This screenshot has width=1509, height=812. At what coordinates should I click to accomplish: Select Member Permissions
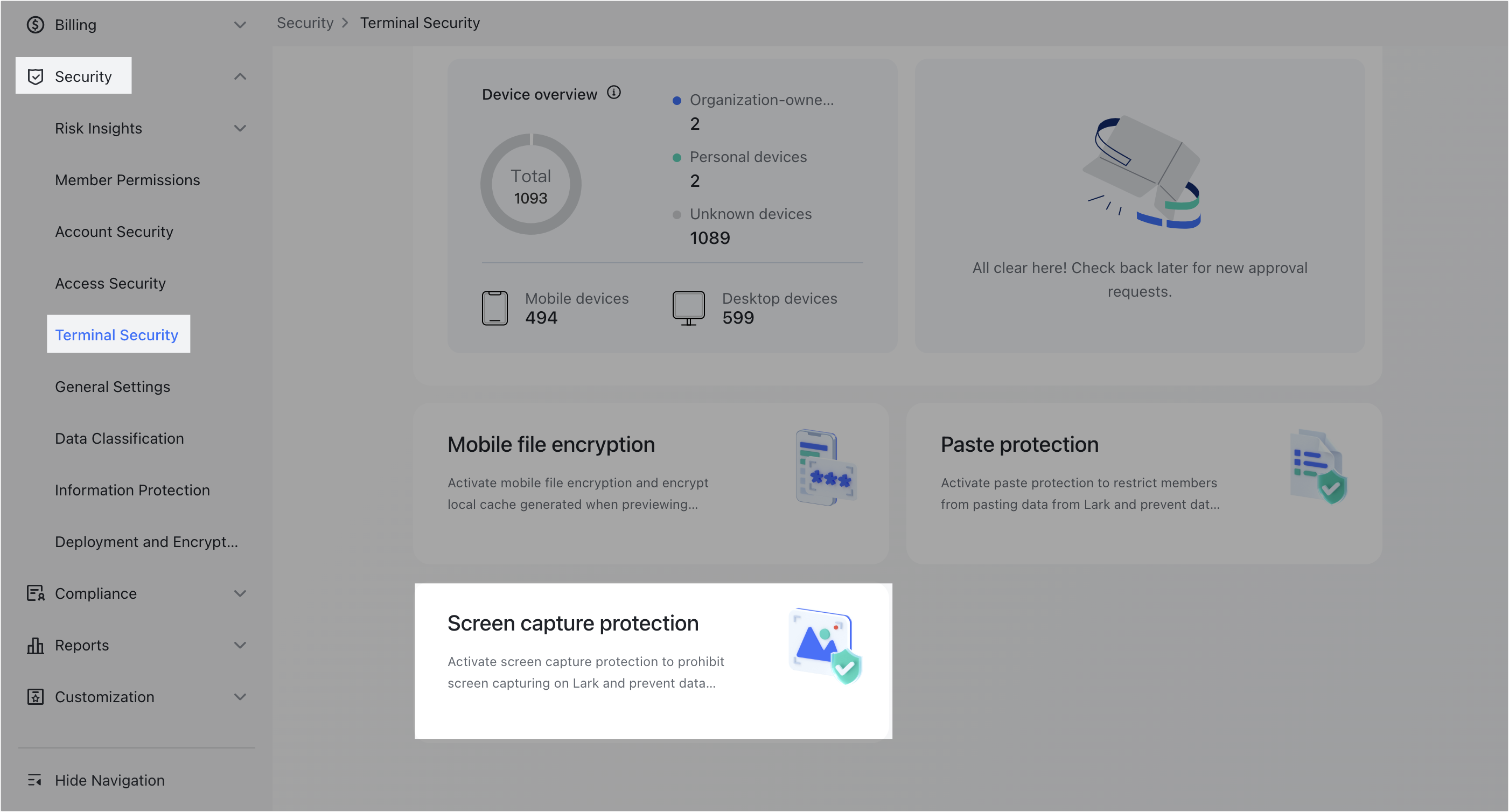coord(127,180)
